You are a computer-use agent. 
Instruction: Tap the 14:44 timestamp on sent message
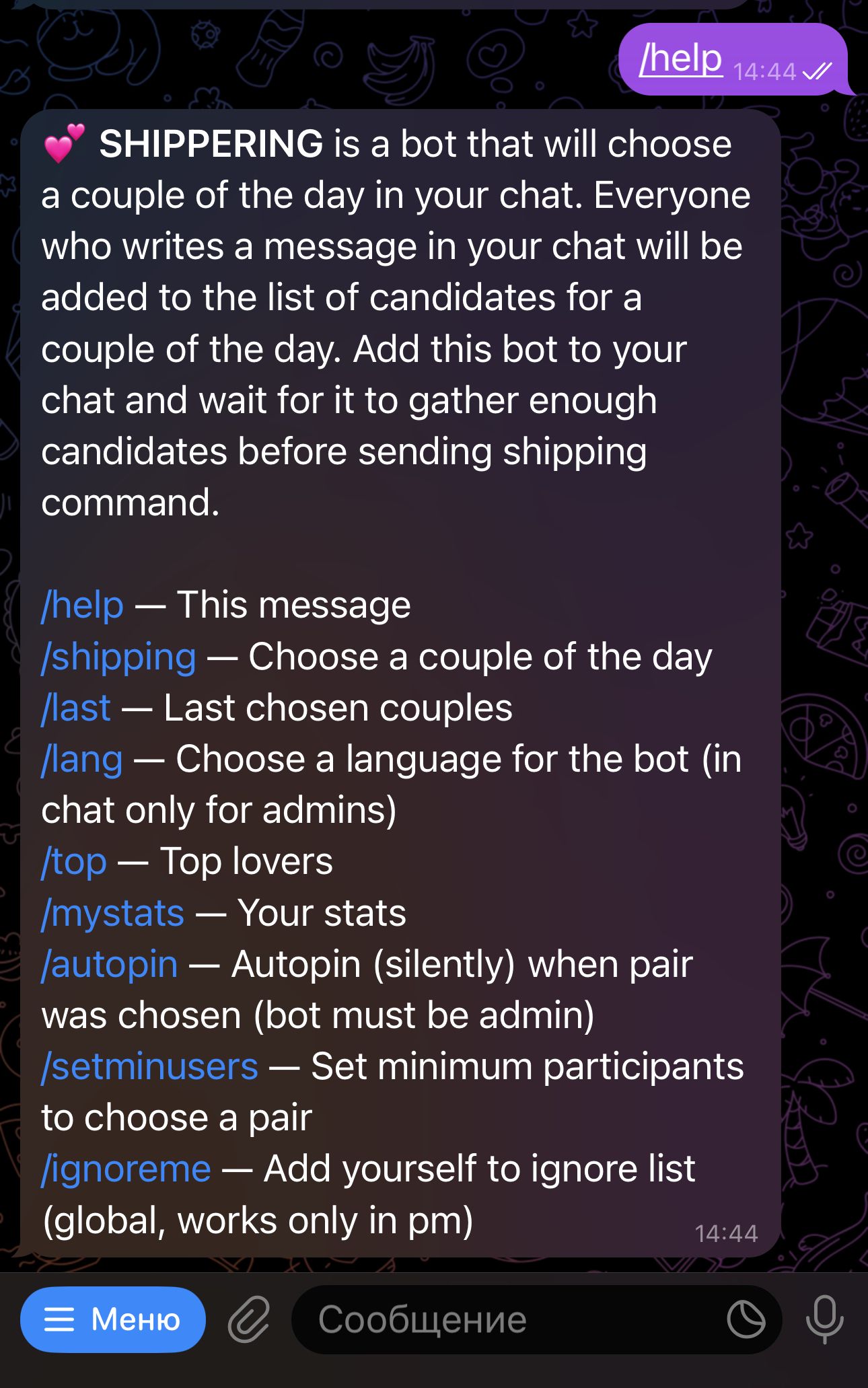[x=766, y=70]
